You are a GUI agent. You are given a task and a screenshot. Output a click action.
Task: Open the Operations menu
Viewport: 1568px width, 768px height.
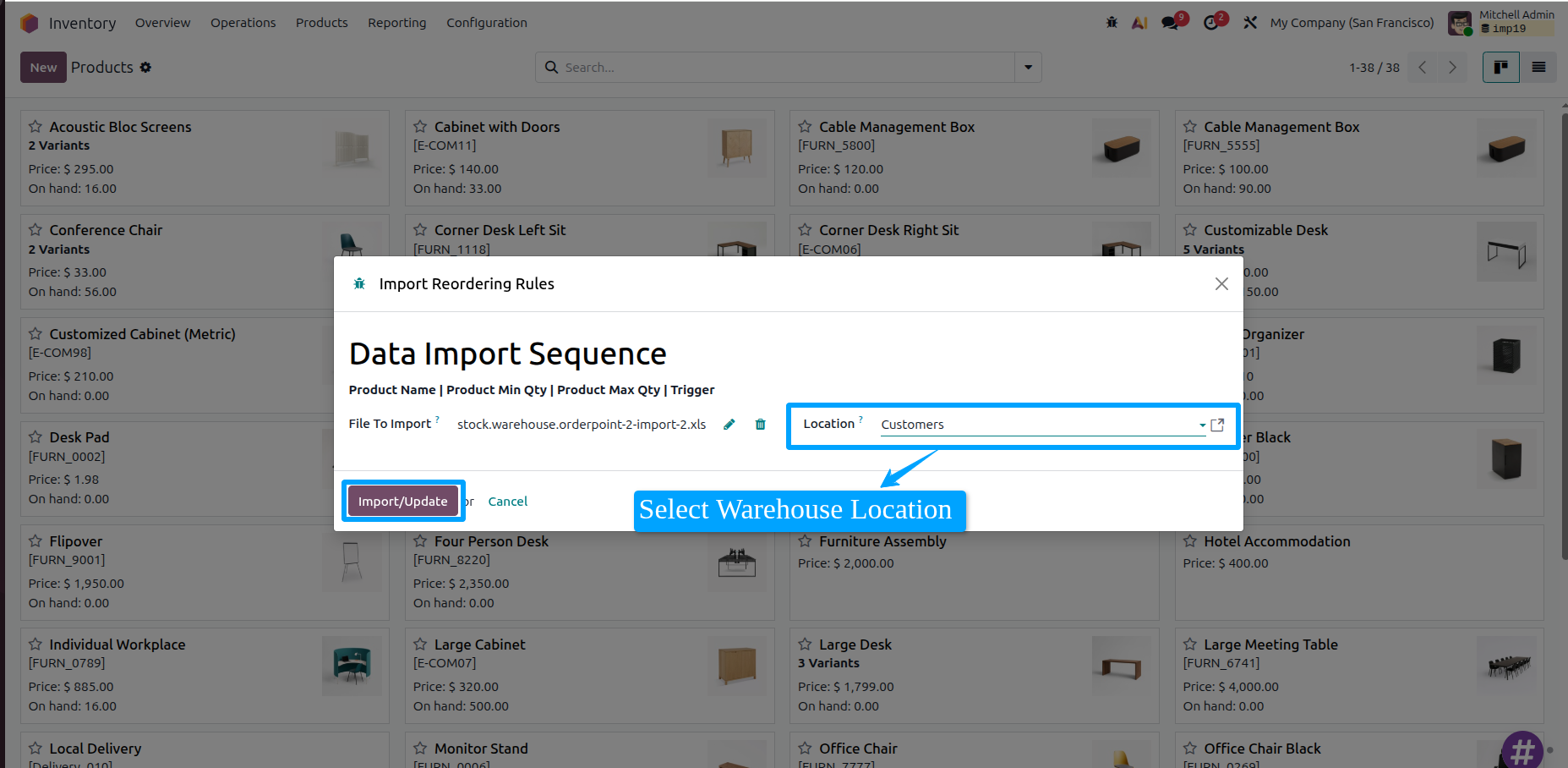[x=243, y=23]
